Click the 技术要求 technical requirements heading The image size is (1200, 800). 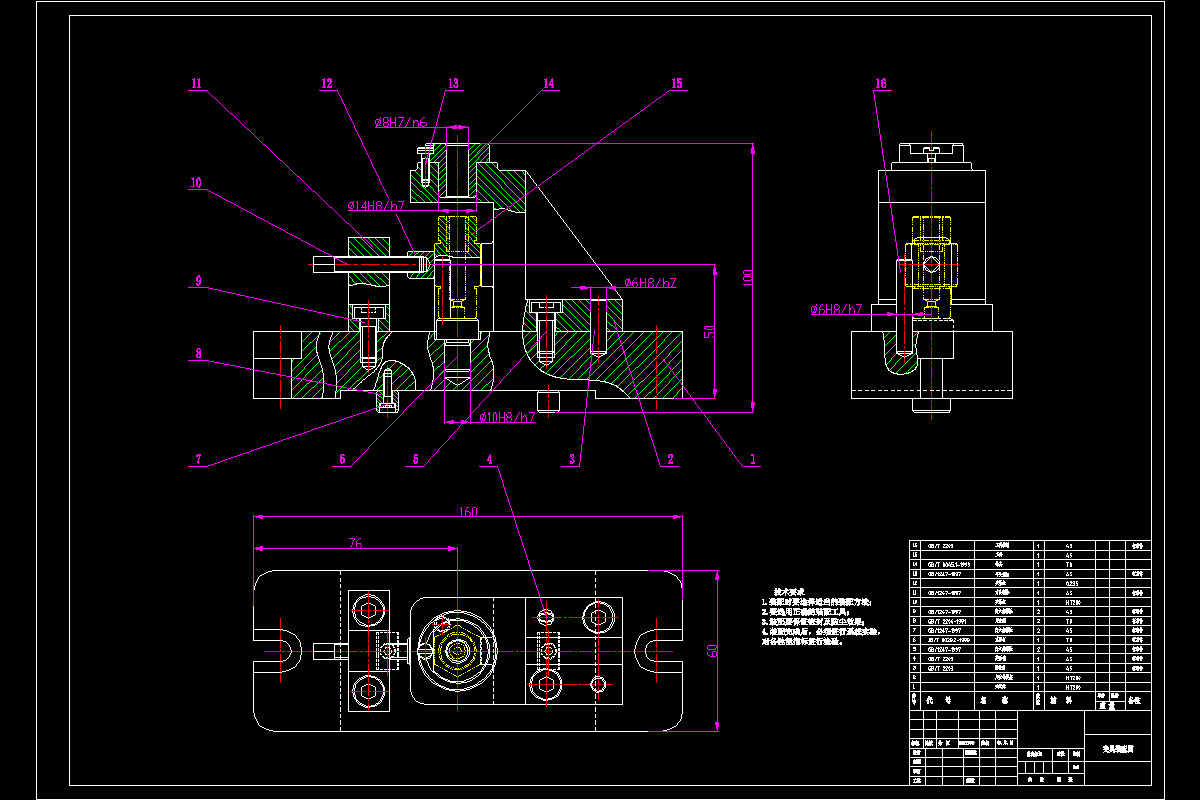point(788,592)
